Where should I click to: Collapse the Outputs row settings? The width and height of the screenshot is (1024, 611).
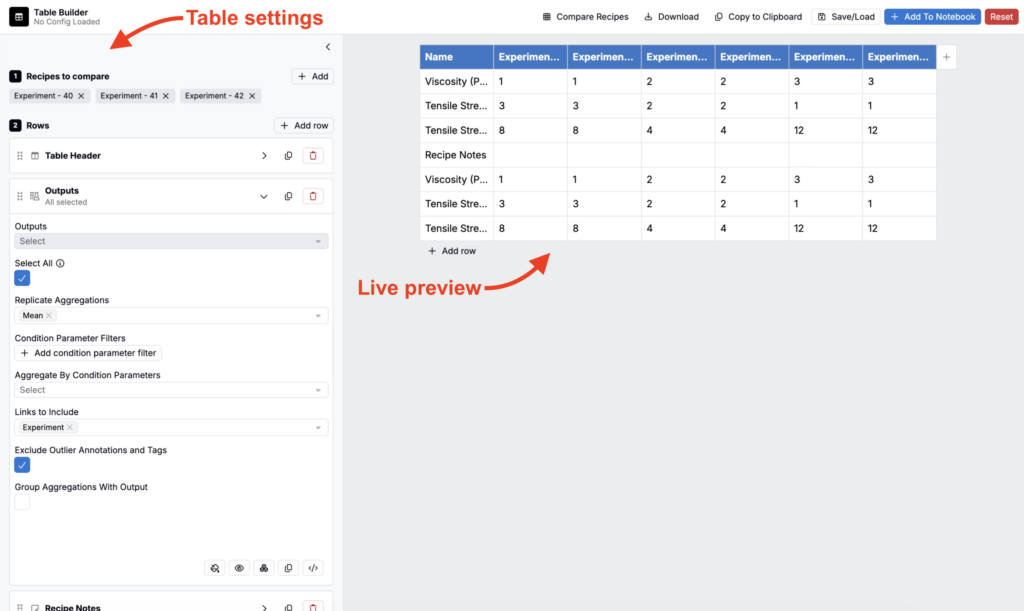pos(264,196)
